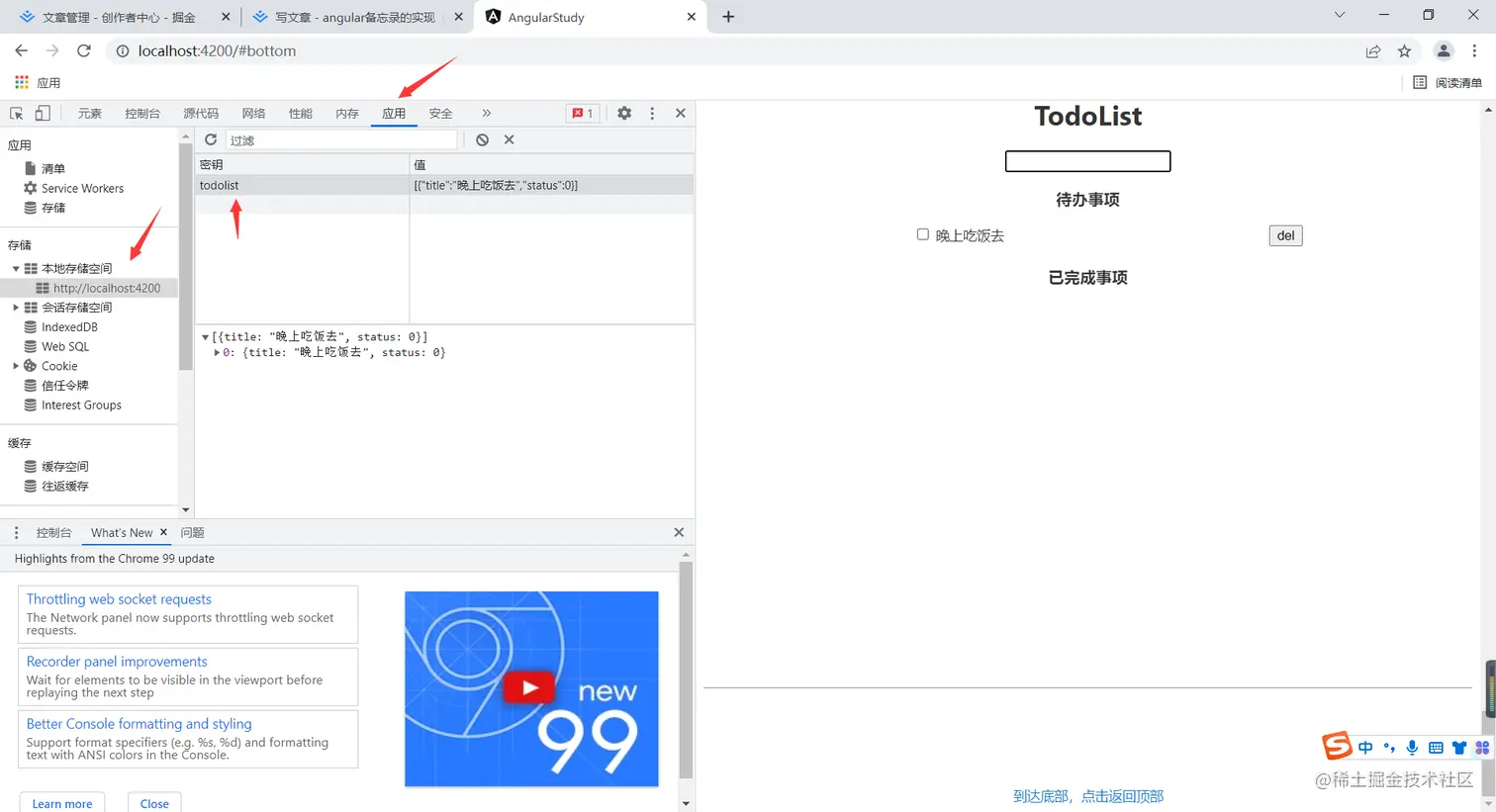The height and width of the screenshot is (812, 1496).
Task: Collapse the 本地存储空间 tree node
Action: pos(16,268)
